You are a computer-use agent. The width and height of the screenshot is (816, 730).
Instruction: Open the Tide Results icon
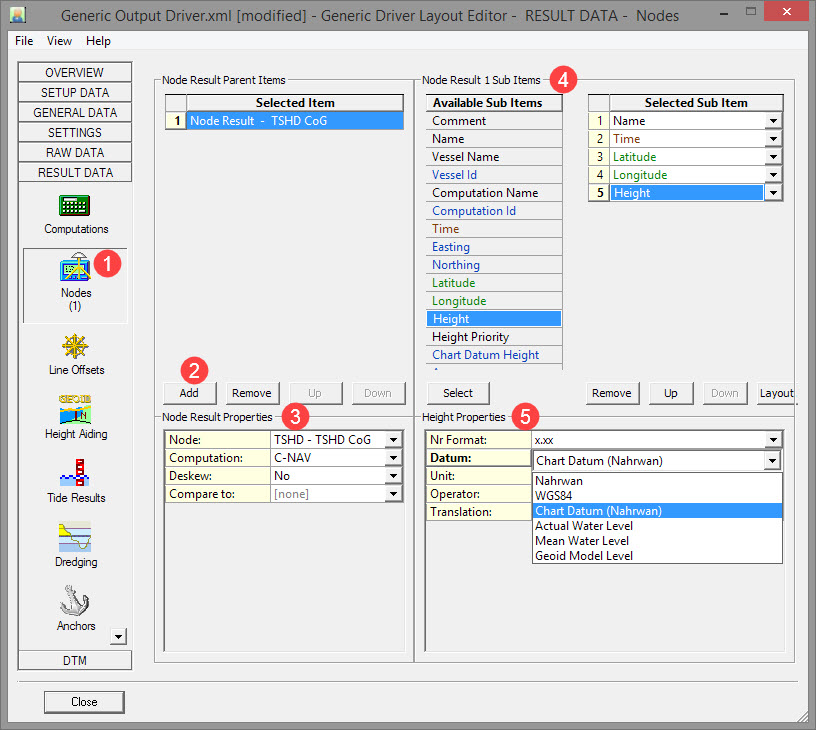point(76,474)
